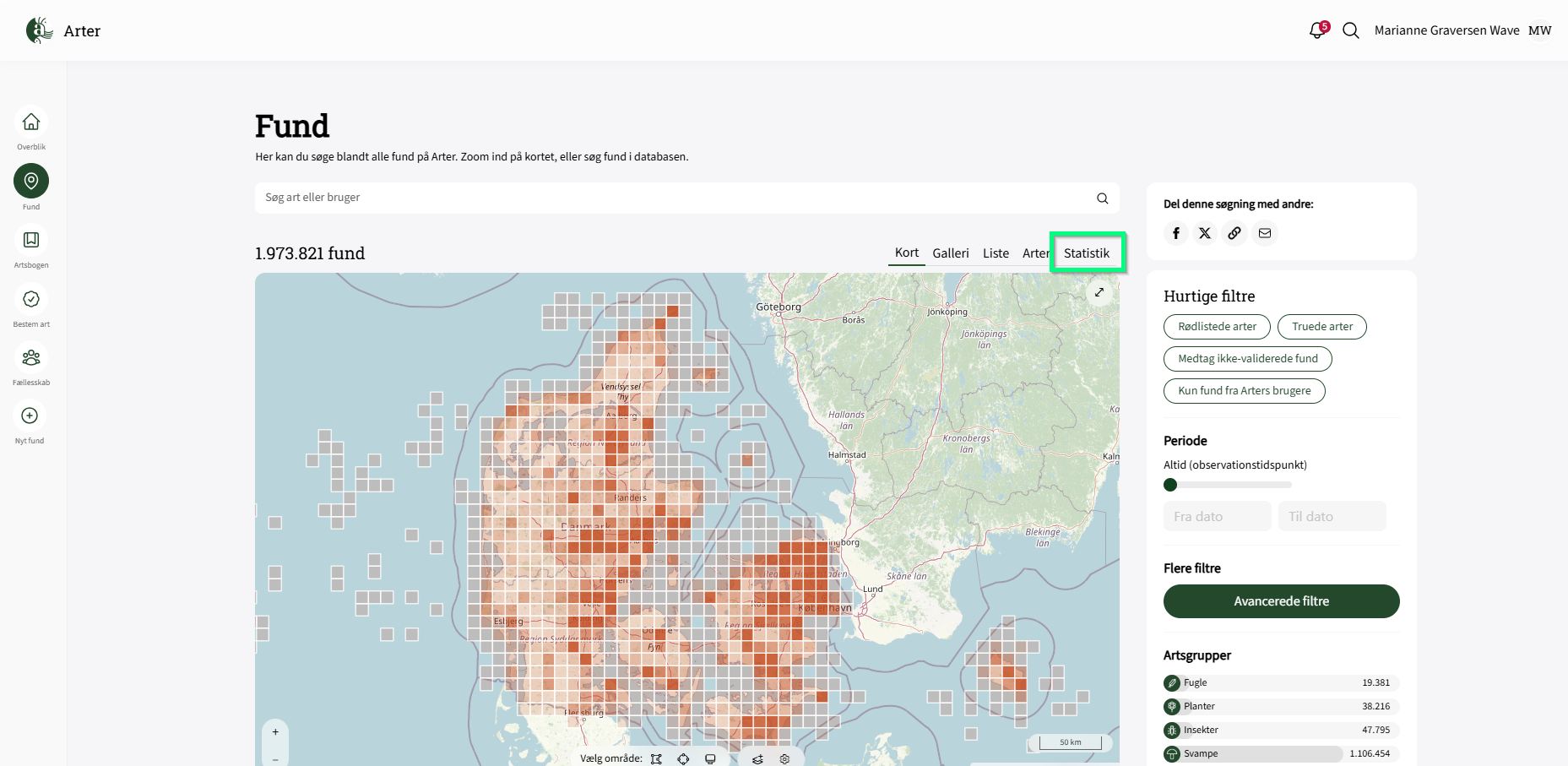Screen dimensions: 1568x766
Task: Open the notifications bell
Action: 1317,30
